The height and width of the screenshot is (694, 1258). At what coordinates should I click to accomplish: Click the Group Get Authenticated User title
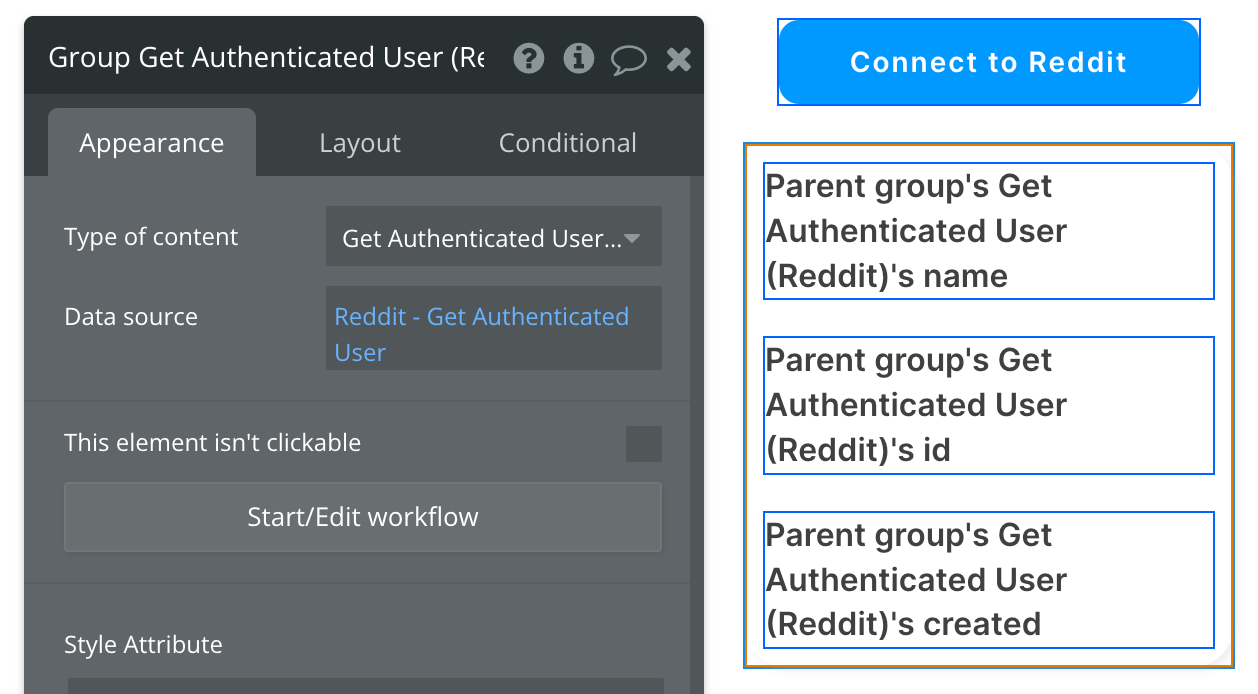click(x=266, y=58)
